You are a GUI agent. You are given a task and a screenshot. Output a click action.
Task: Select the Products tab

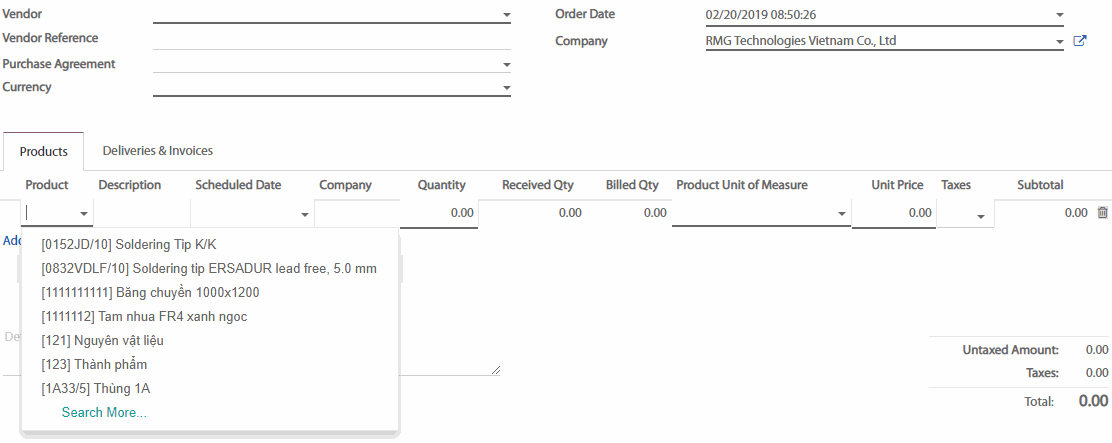pos(44,152)
